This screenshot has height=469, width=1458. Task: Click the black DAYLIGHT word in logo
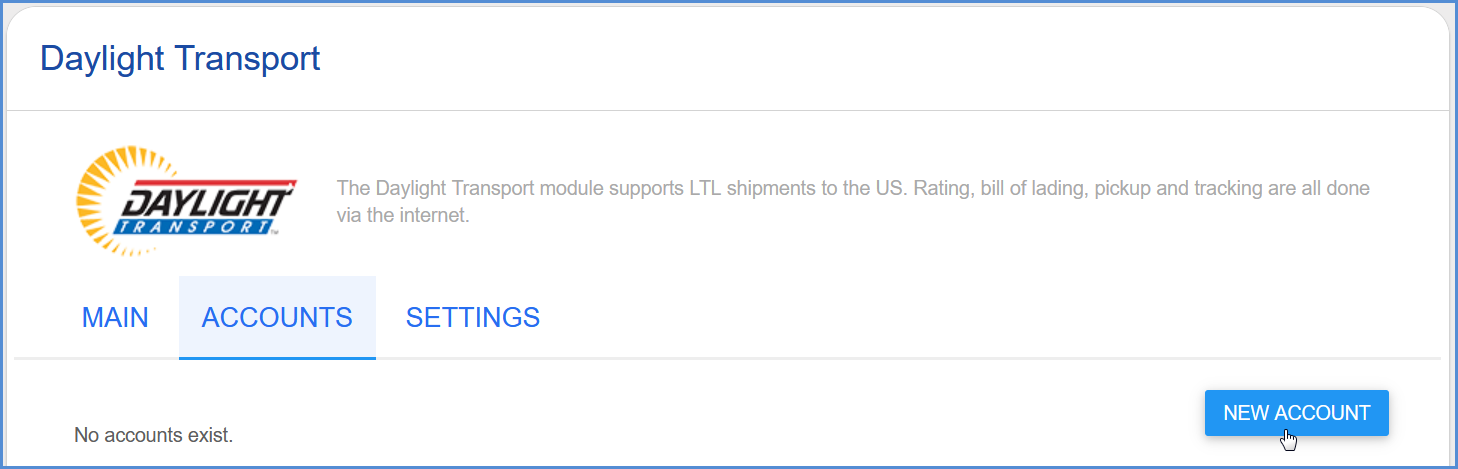coord(208,203)
